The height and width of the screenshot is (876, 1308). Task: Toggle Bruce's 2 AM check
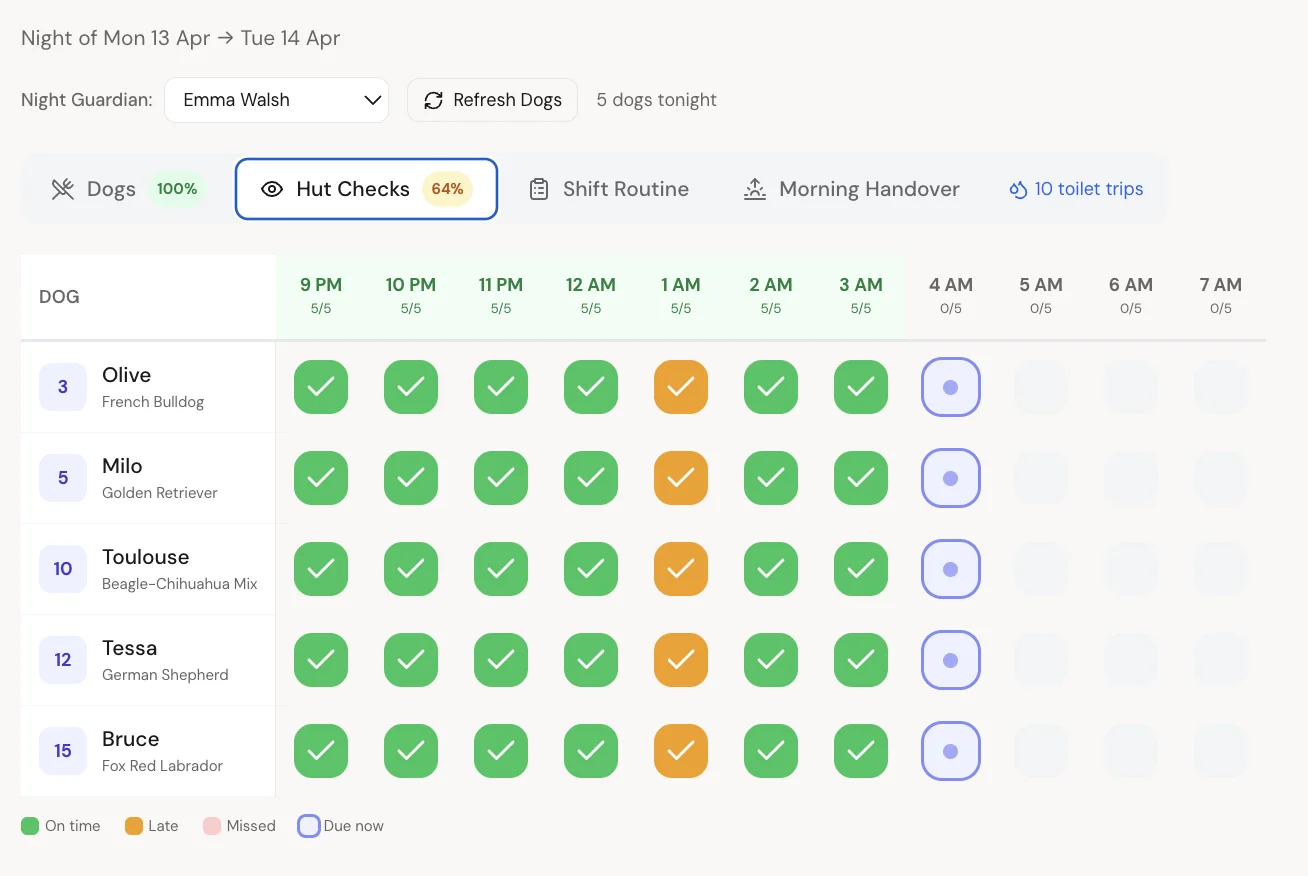coord(771,751)
